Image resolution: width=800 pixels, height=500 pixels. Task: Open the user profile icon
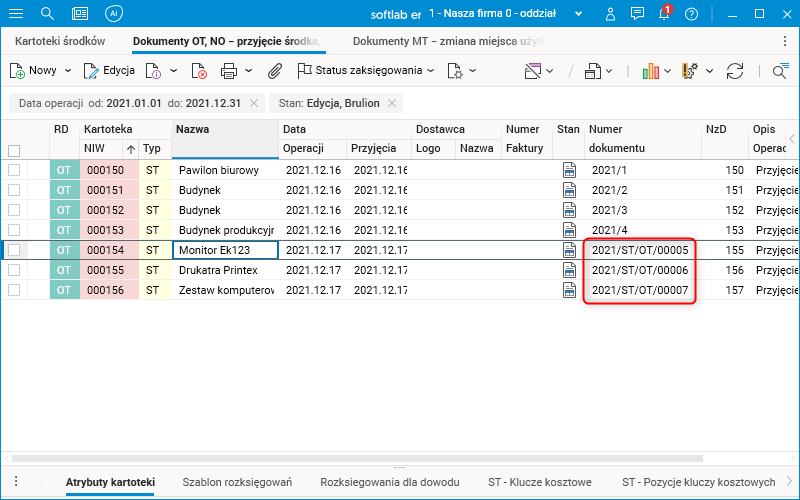pyautogui.click(x=610, y=14)
